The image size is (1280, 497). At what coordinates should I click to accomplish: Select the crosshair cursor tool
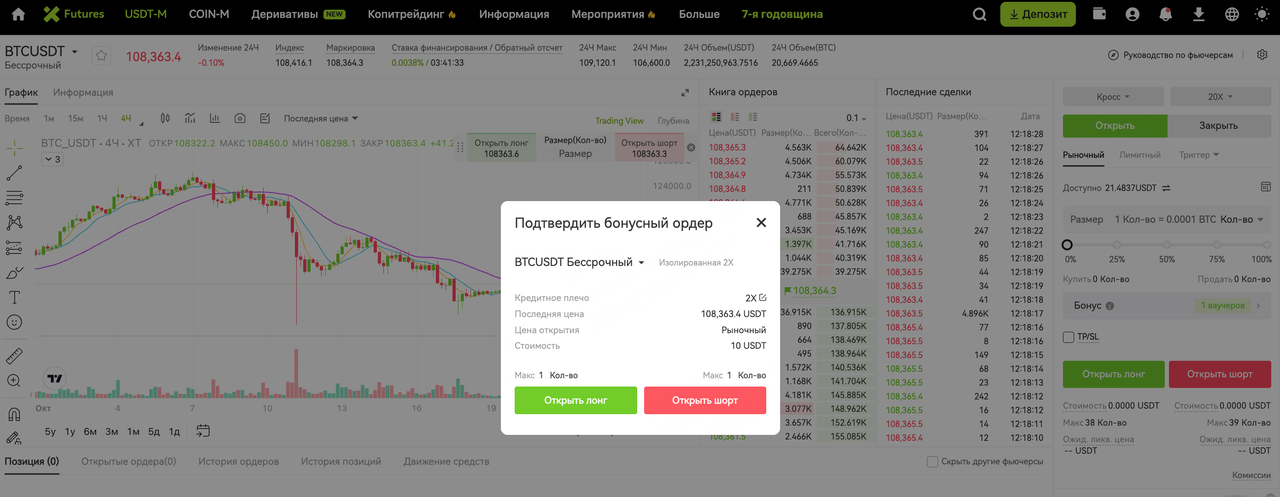coord(14,147)
